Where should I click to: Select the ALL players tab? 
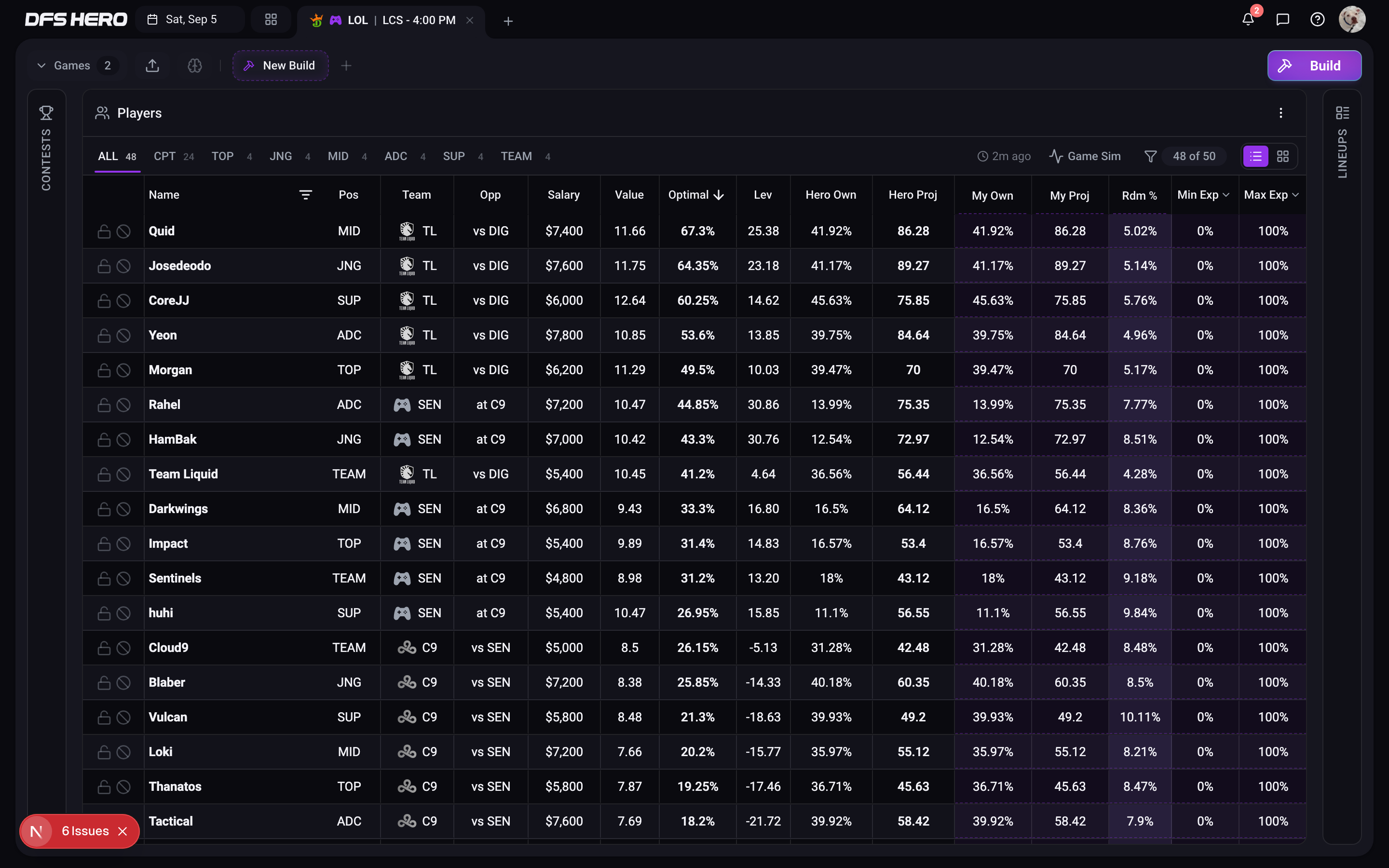pos(117,156)
